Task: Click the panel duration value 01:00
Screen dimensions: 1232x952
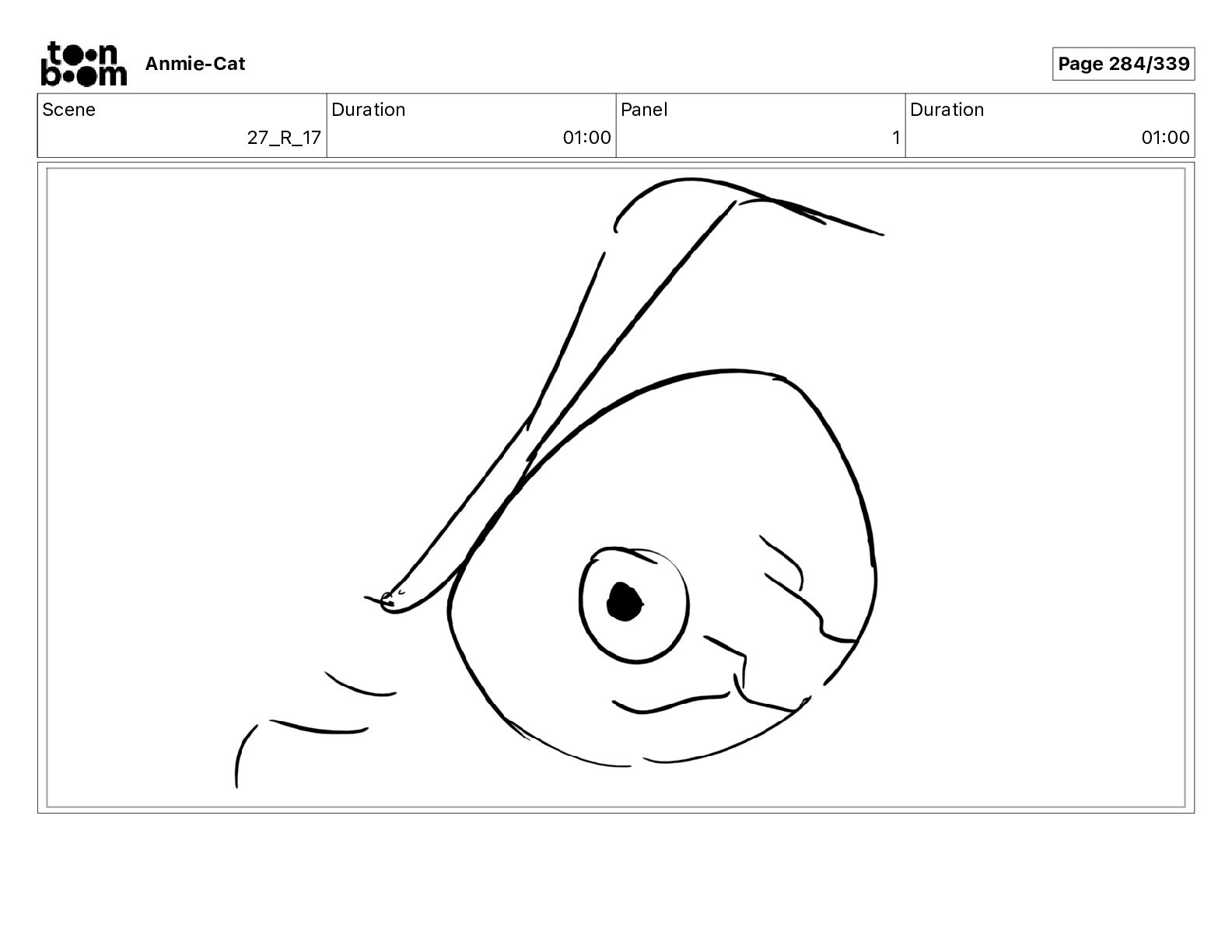Action: tap(1166, 138)
